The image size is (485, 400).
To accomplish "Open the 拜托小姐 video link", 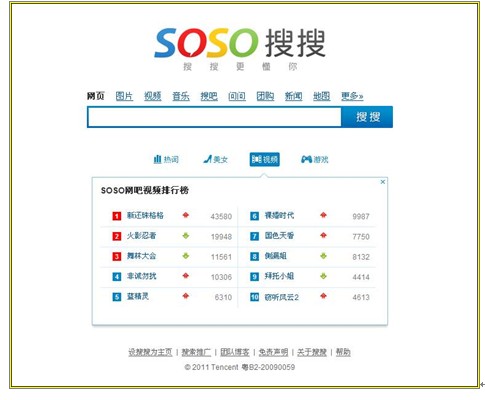I will (x=279, y=276).
